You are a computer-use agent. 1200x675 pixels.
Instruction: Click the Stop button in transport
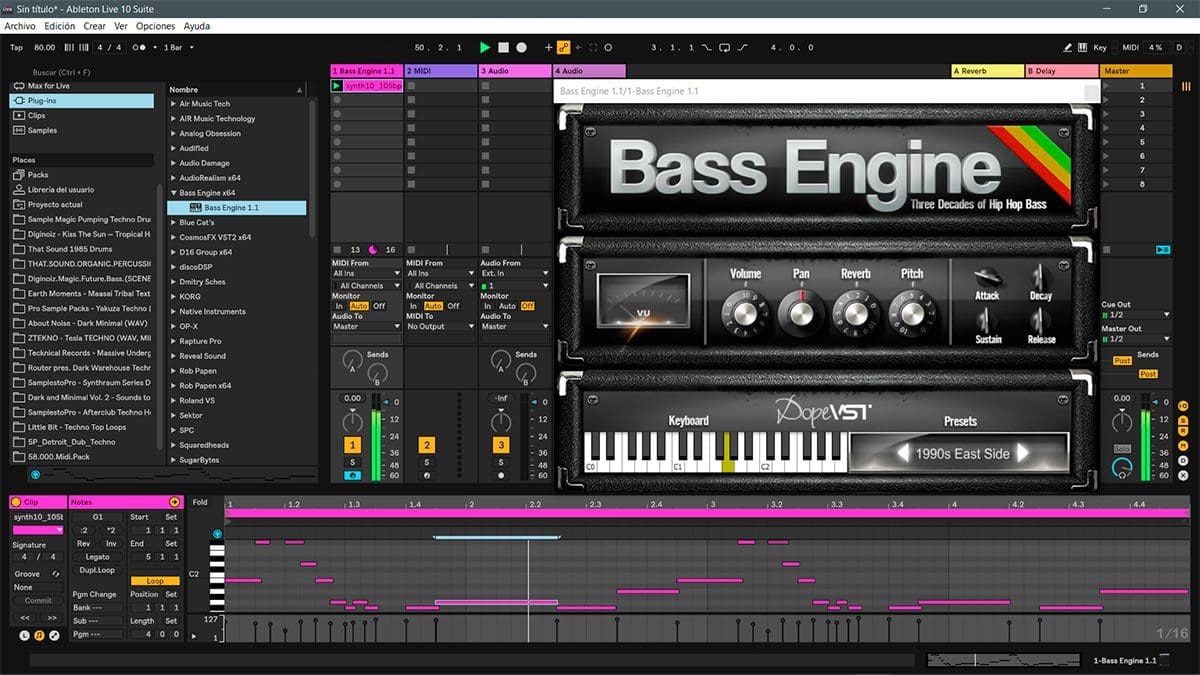coord(503,47)
